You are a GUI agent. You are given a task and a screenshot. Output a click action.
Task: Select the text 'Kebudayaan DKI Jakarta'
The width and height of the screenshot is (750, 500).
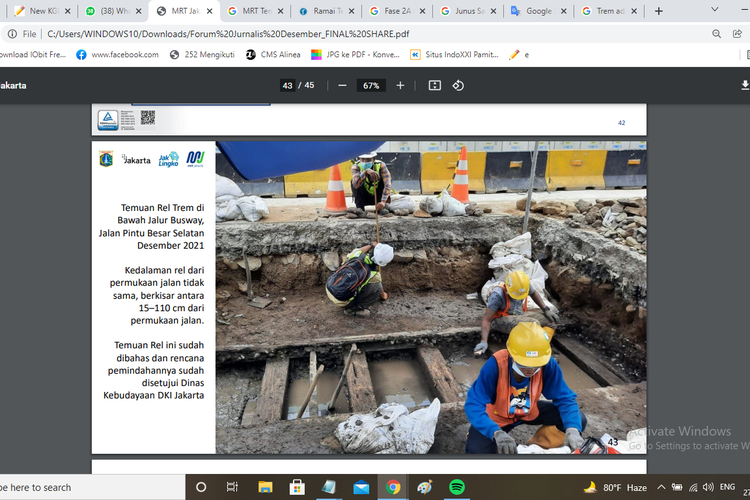coord(154,395)
